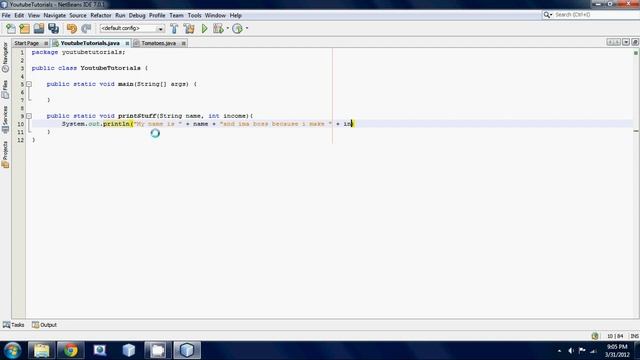Click the Save All toolbar icon
Viewport: 640px width, 360px height.
[x=53, y=29]
